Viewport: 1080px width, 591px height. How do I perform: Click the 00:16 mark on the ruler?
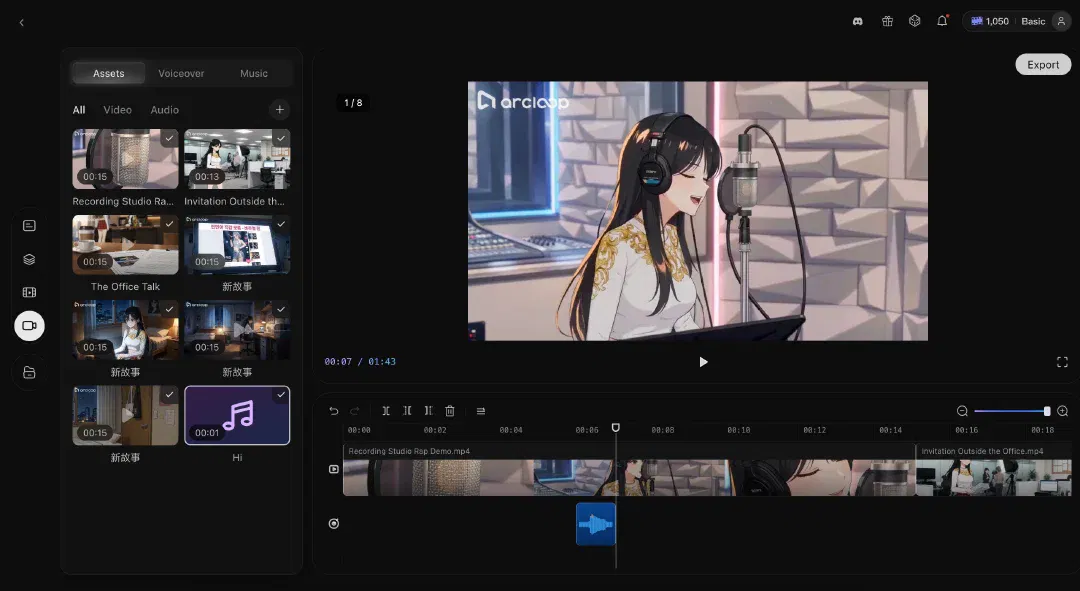(966, 430)
